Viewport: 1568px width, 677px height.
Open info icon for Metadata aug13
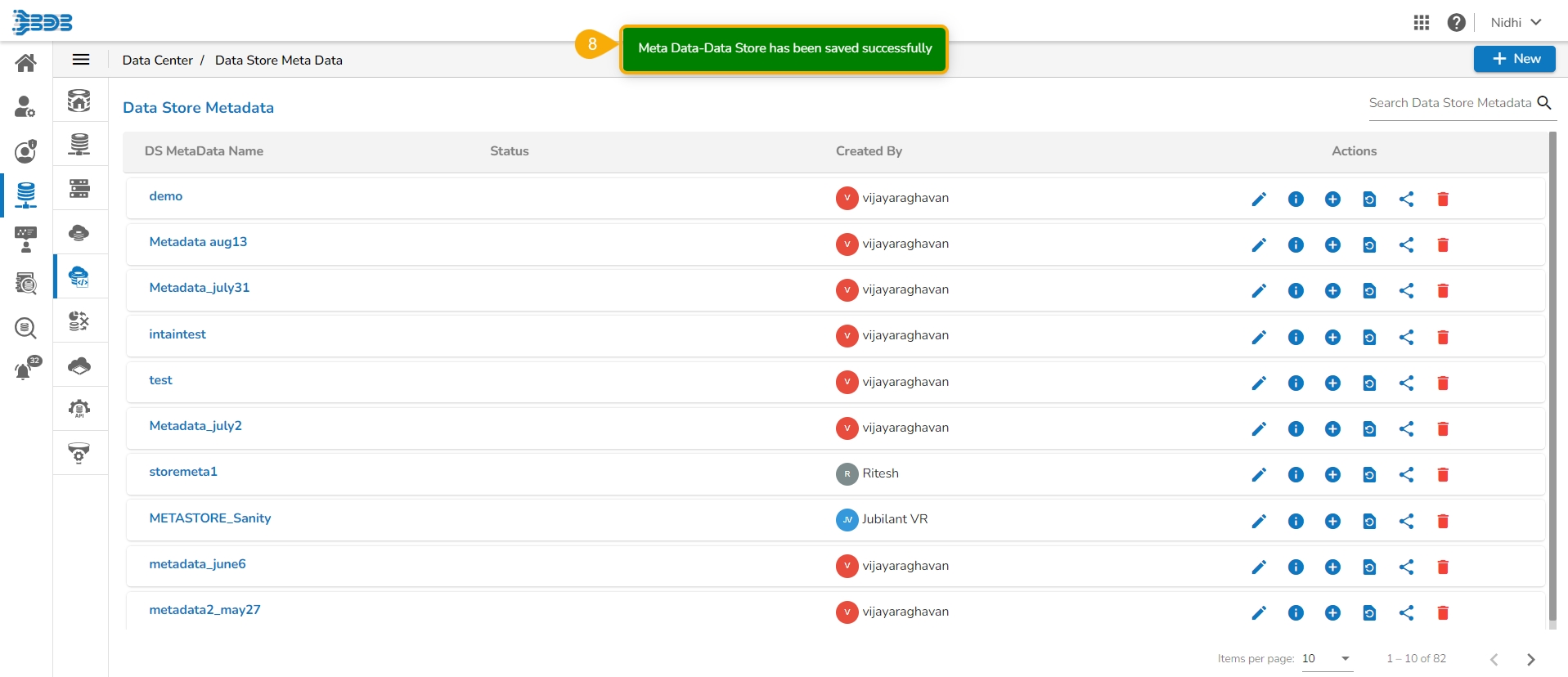[x=1296, y=244]
